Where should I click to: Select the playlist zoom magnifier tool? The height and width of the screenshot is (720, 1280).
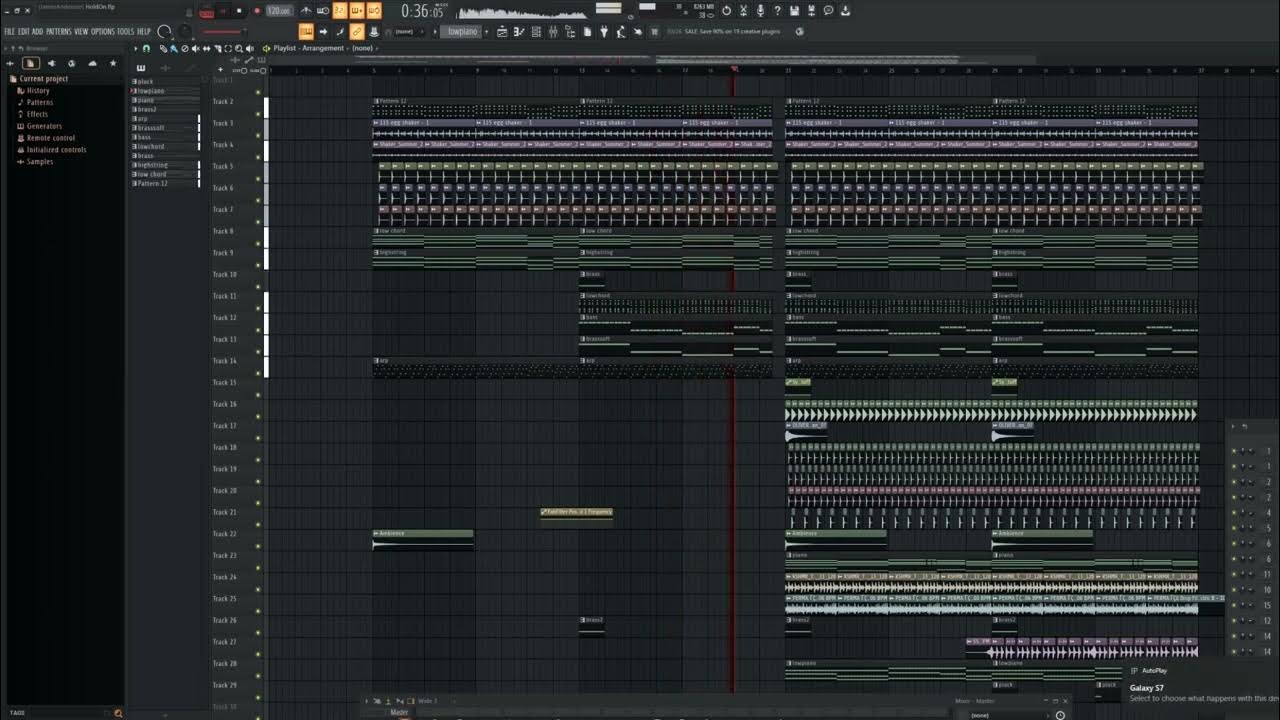(x=239, y=48)
